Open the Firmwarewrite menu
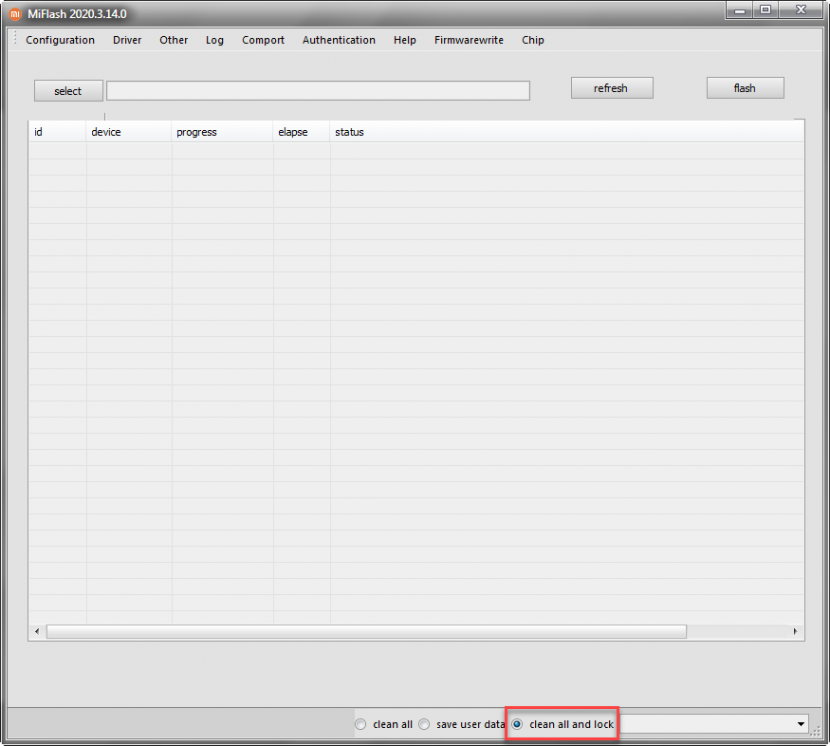Screen dimensions: 830x746 tap(469, 40)
